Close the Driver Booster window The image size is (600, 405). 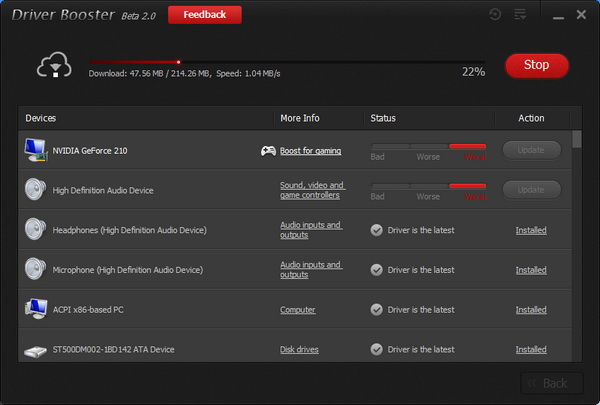pos(581,15)
